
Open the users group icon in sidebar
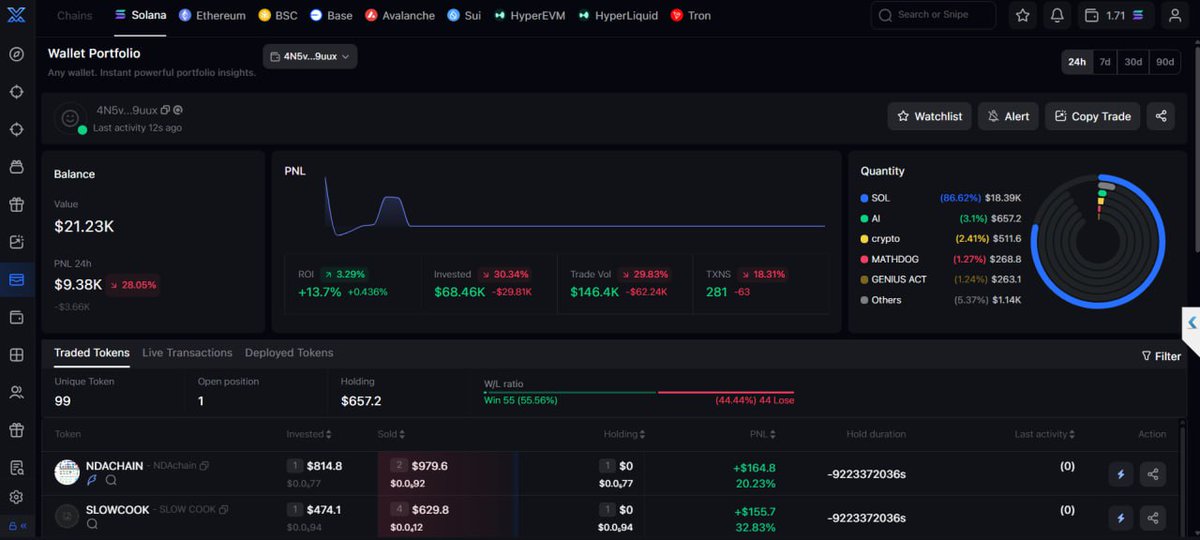click(16, 392)
